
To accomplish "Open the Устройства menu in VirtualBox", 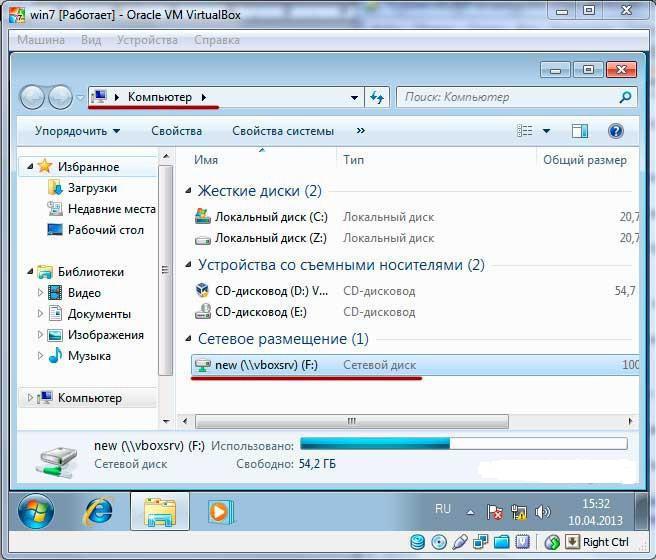I will coord(147,40).
